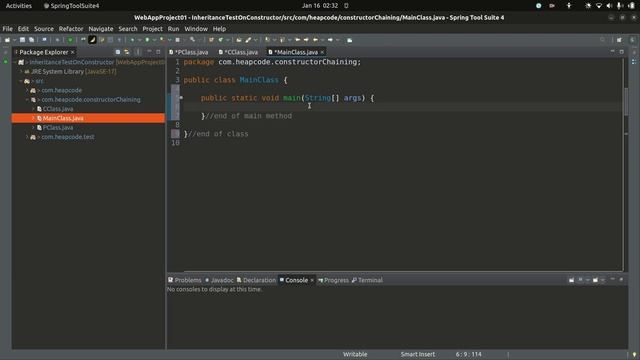Click Collapse All in Package Explorer

118,52
